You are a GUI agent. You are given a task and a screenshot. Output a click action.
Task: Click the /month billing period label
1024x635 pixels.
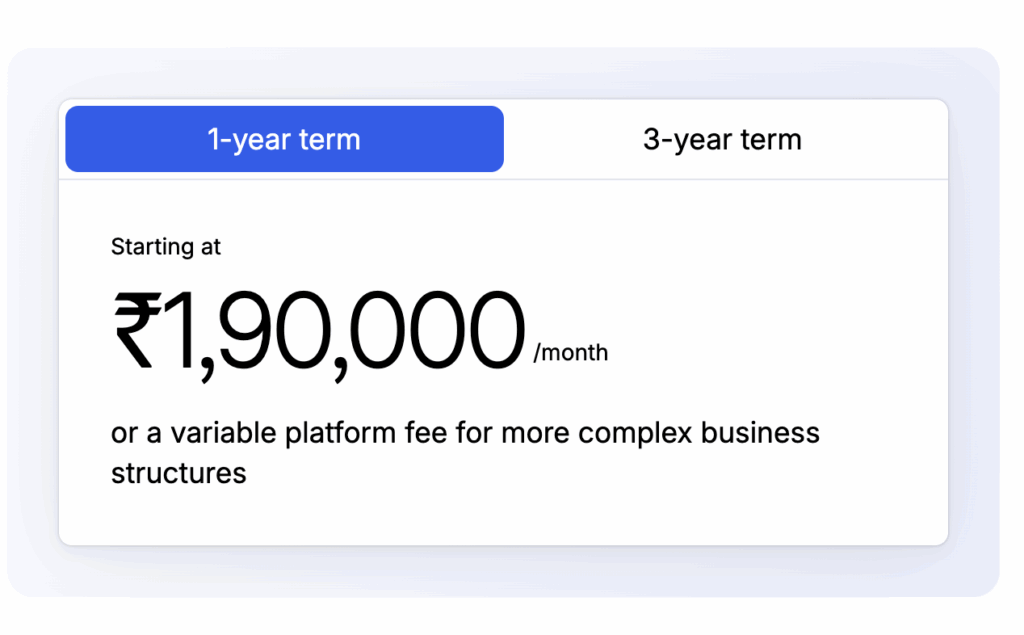point(571,353)
